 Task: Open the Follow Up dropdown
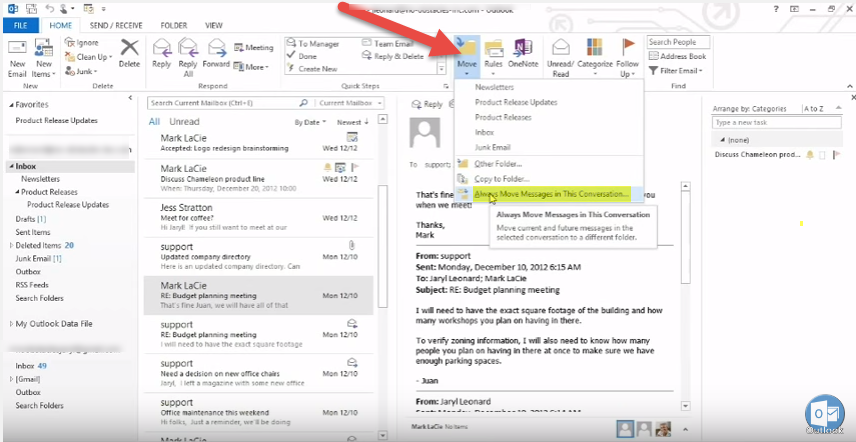tap(628, 57)
